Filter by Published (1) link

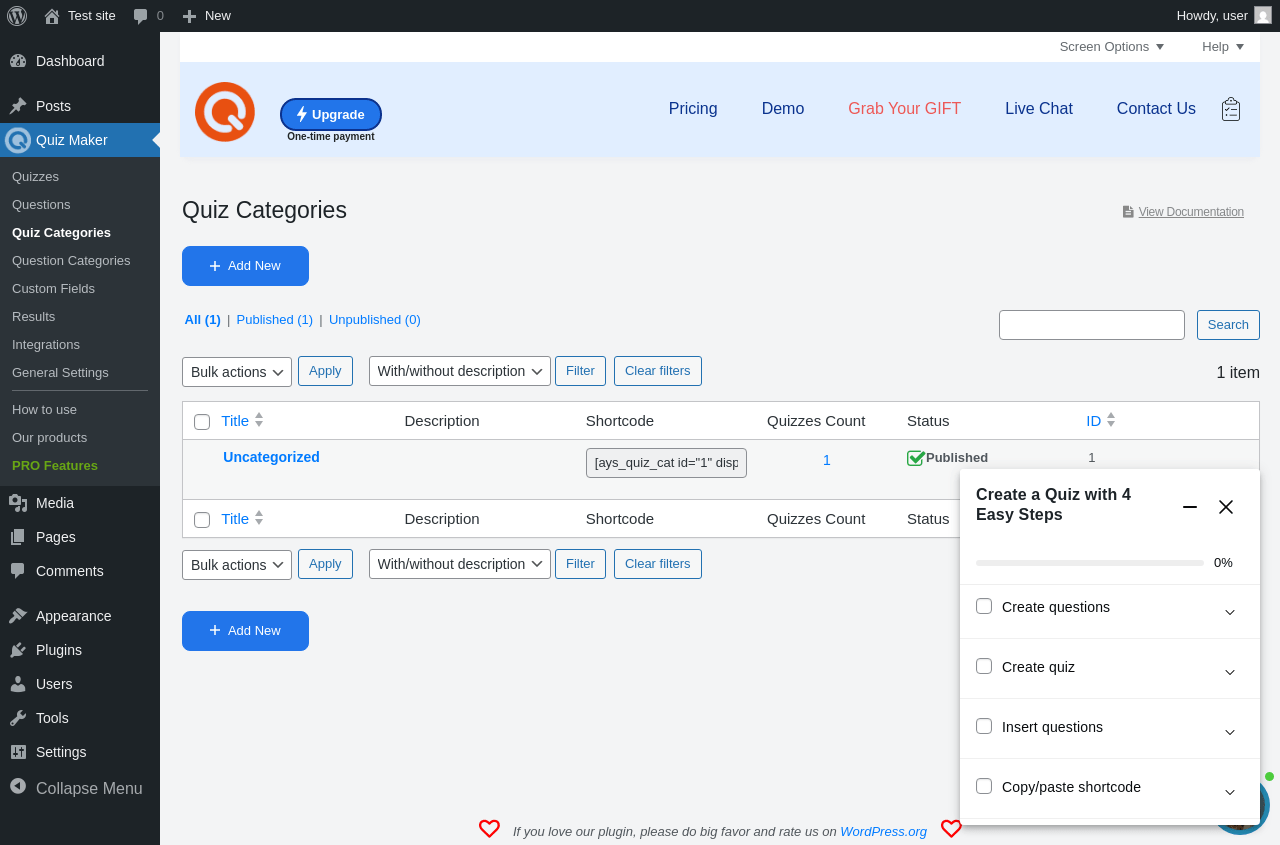point(275,320)
